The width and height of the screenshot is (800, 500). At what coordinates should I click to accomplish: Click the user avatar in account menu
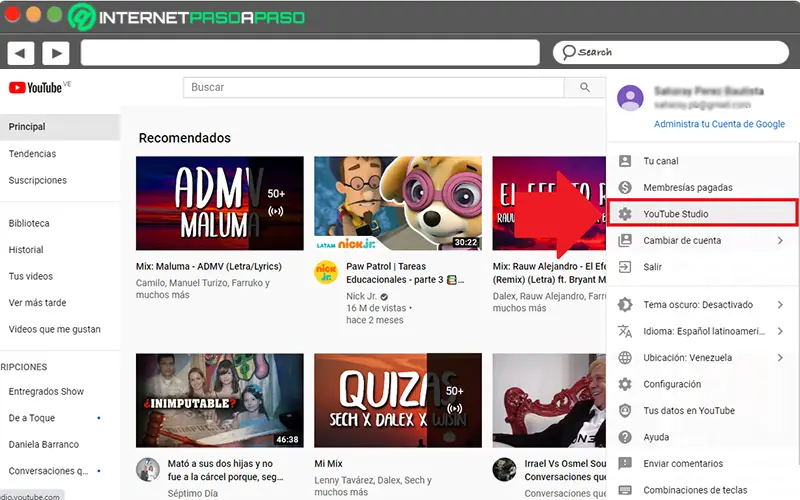(630, 97)
